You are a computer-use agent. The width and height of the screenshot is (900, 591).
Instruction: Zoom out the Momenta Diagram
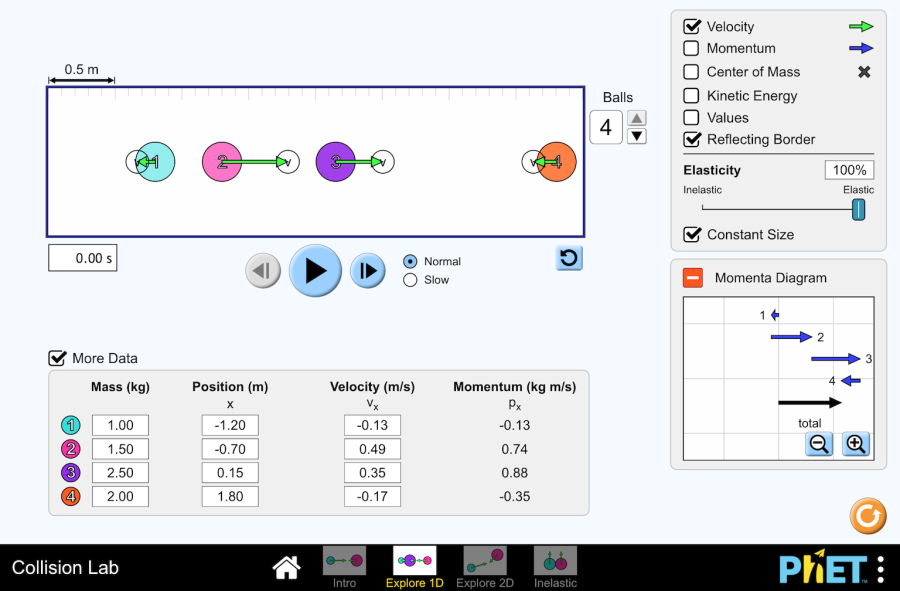[819, 444]
